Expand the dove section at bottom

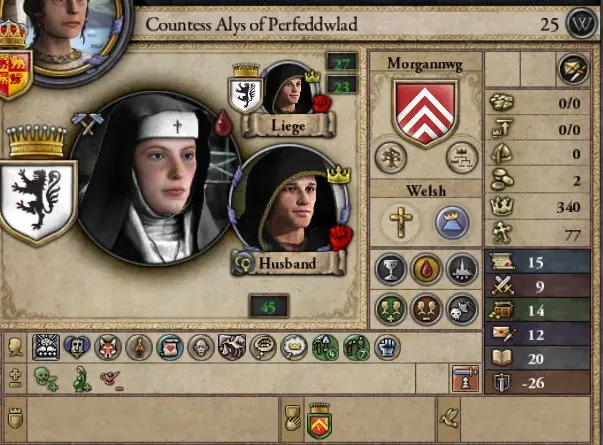point(448,418)
